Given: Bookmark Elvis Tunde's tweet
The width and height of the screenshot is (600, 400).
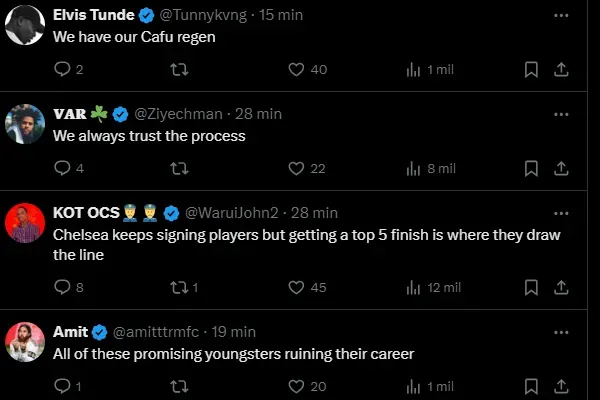Looking at the screenshot, I should point(532,70).
